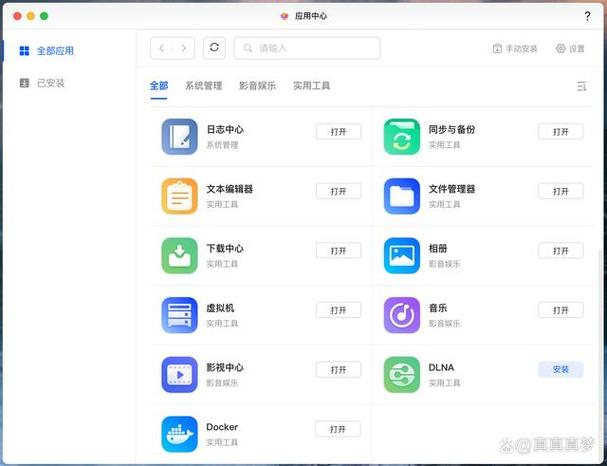The image size is (607, 466).
Task: Select 已安装 in the sidebar
Action: point(42,83)
